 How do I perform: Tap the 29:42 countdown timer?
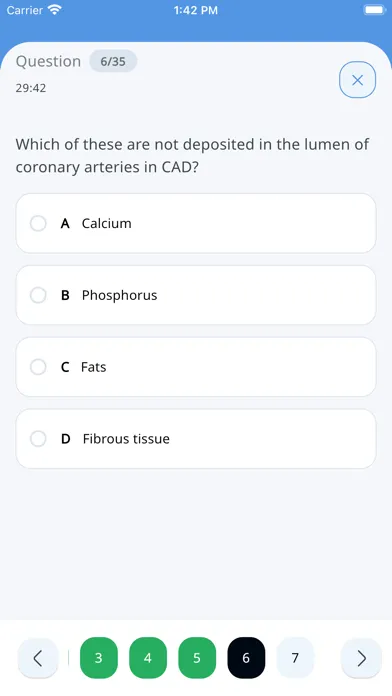[31, 88]
